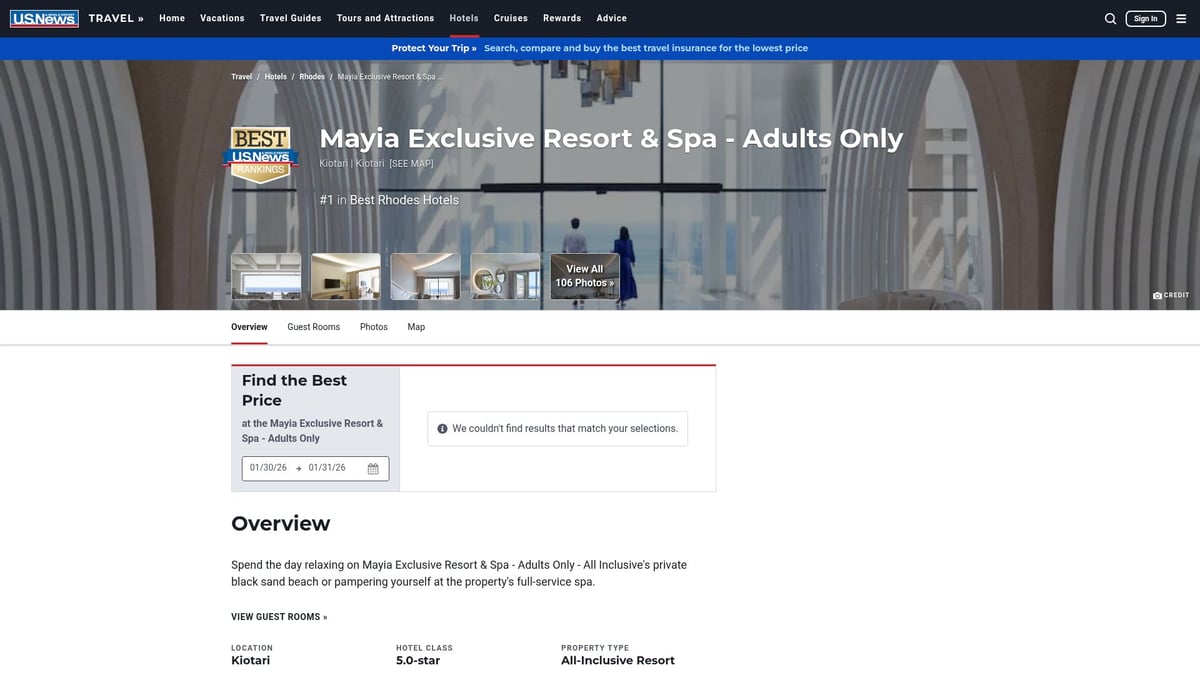Click the search magnifying glass icon

pyautogui.click(x=1110, y=18)
